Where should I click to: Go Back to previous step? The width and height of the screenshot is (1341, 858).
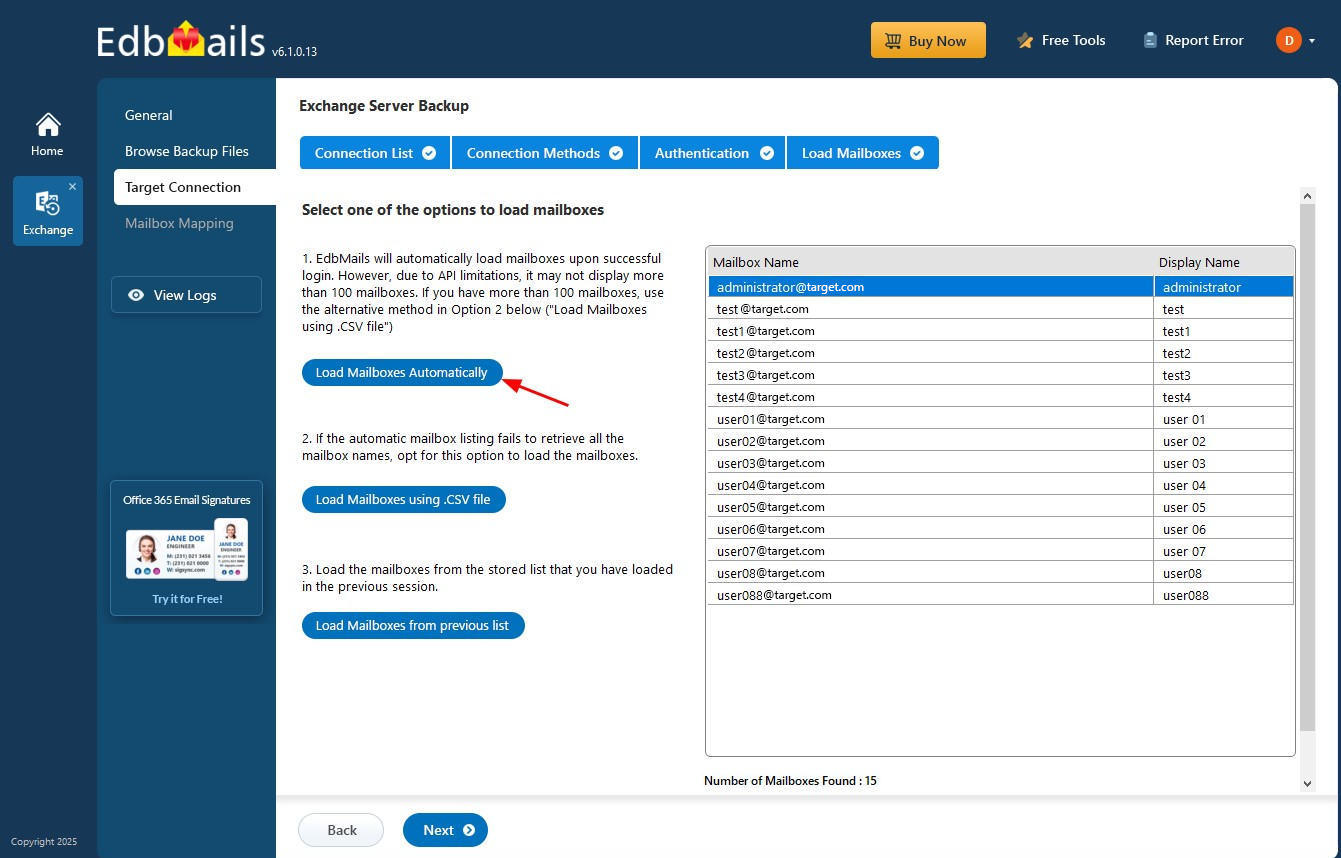341,830
